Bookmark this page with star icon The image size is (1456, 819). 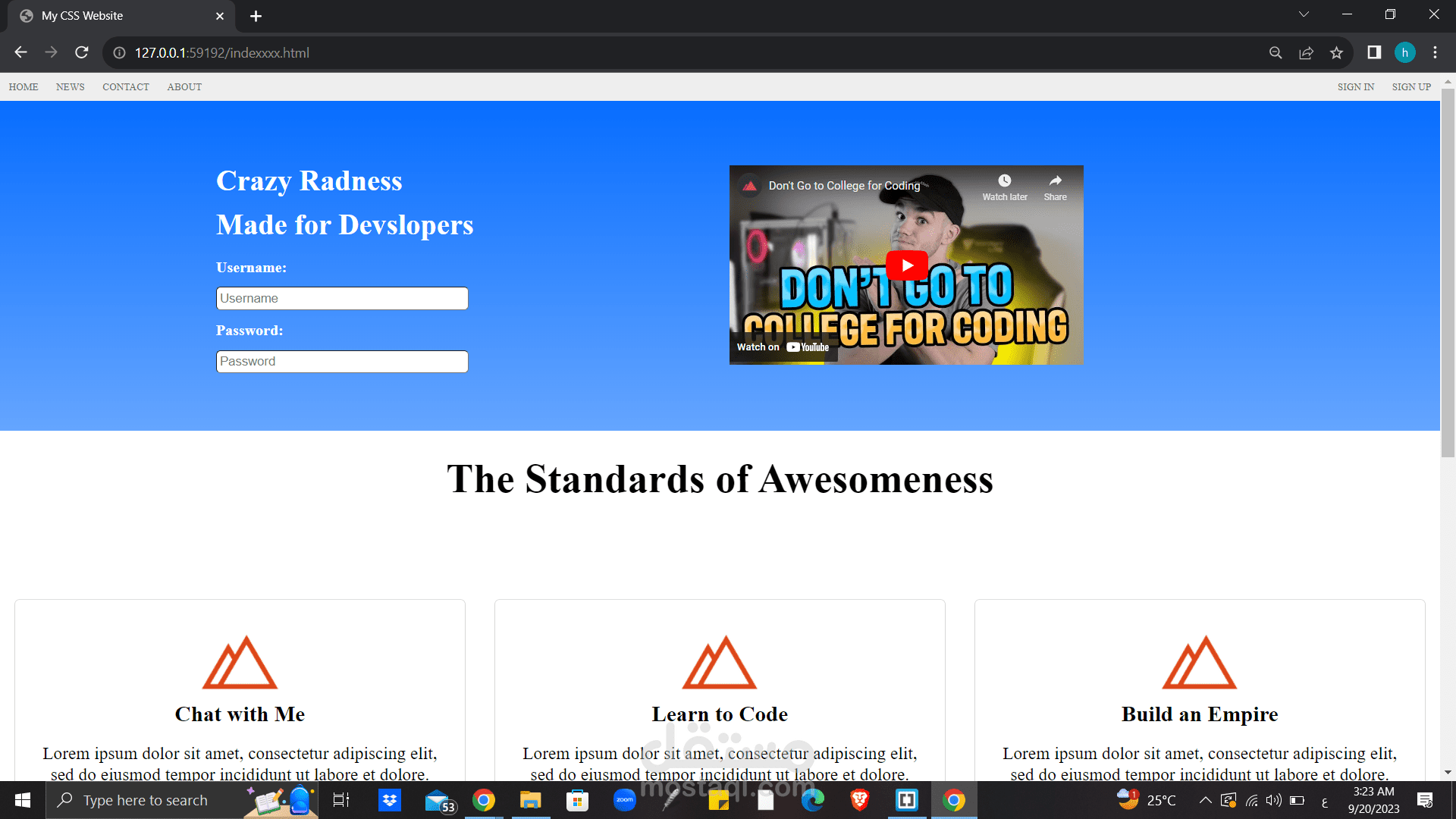pyautogui.click(x=1336, y=52)
